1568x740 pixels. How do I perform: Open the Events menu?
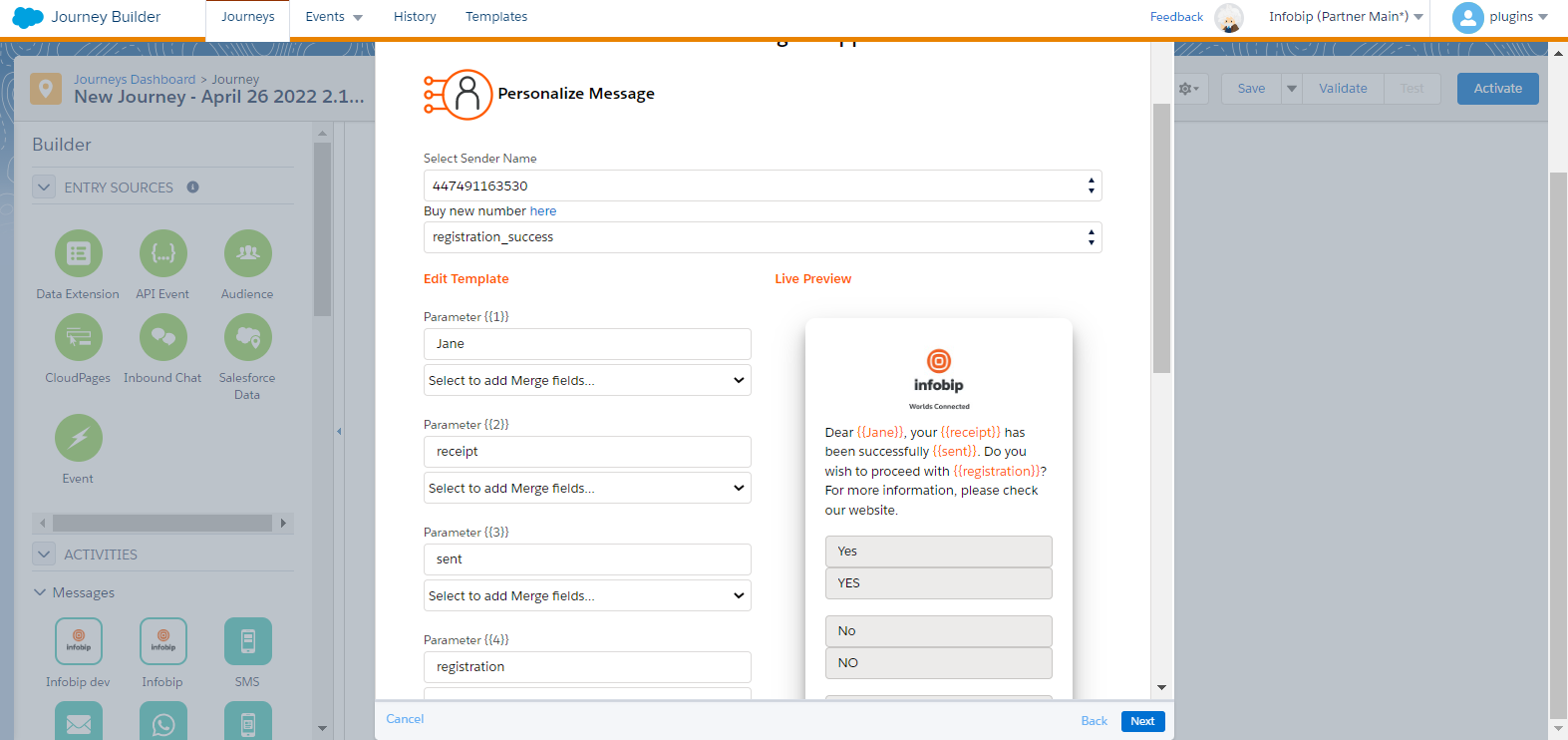tap(333, 17)
